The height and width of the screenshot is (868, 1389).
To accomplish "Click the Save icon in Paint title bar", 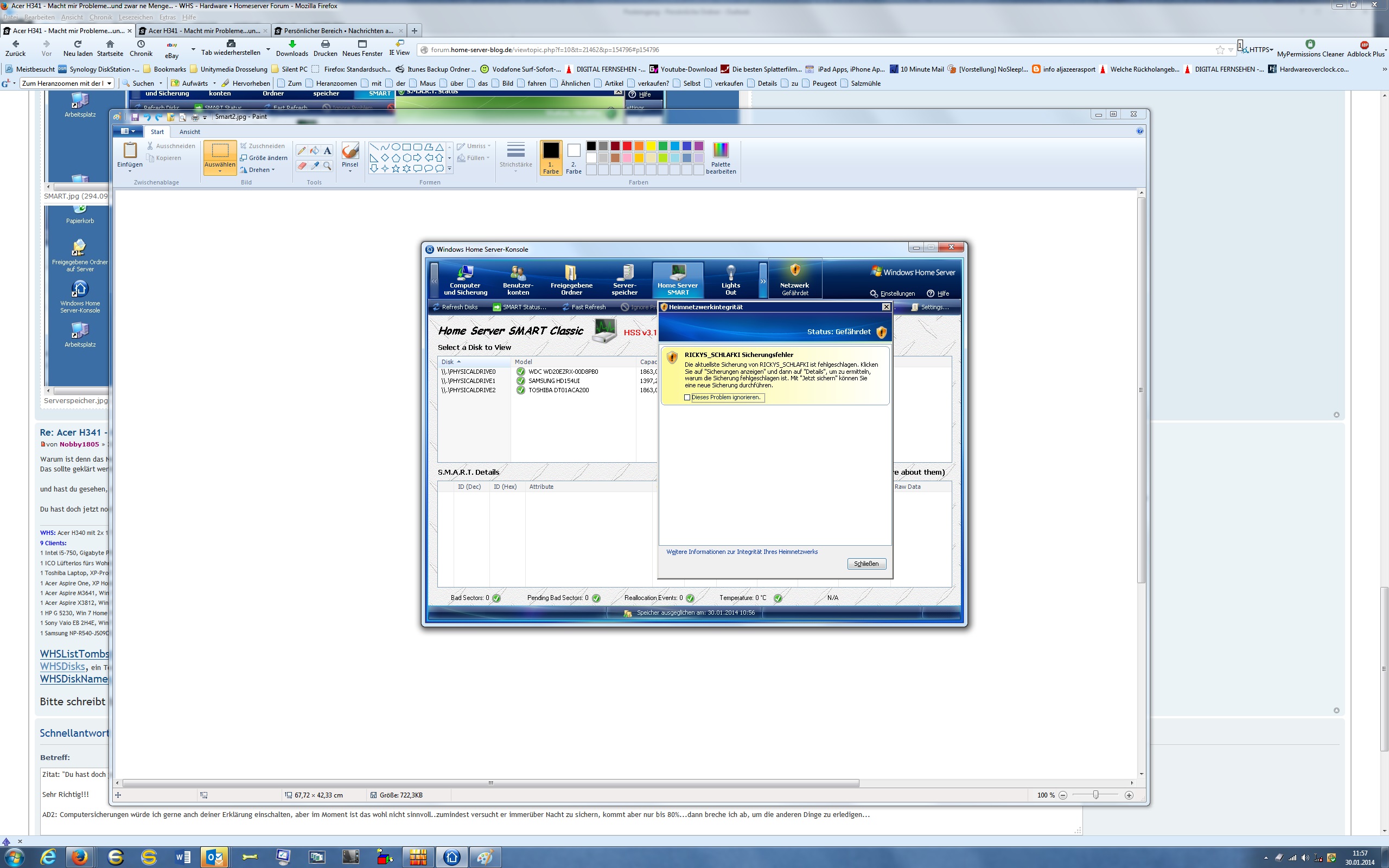I will (x=135, y=117).
